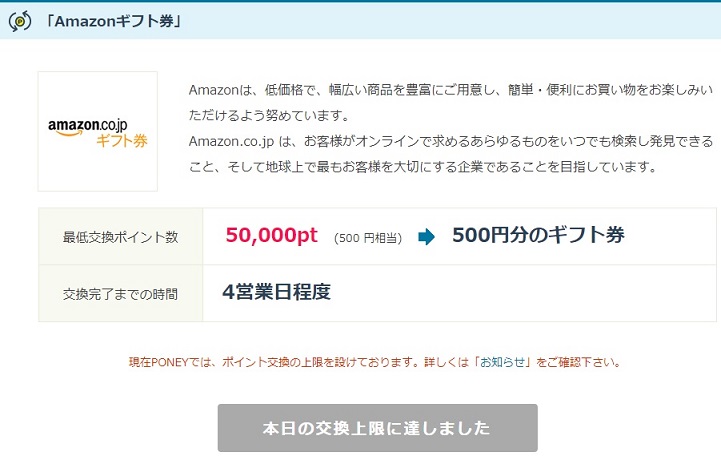Click the blue right arrow icon
Image resolution: width=721 pixels, height=460 pixels.
click(426, 237)
